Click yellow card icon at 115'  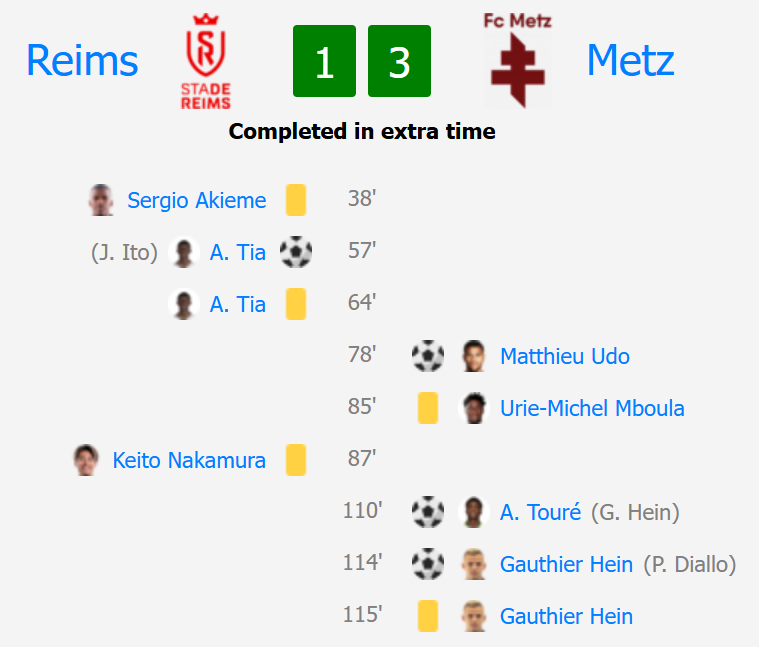[x=428, y=616]
